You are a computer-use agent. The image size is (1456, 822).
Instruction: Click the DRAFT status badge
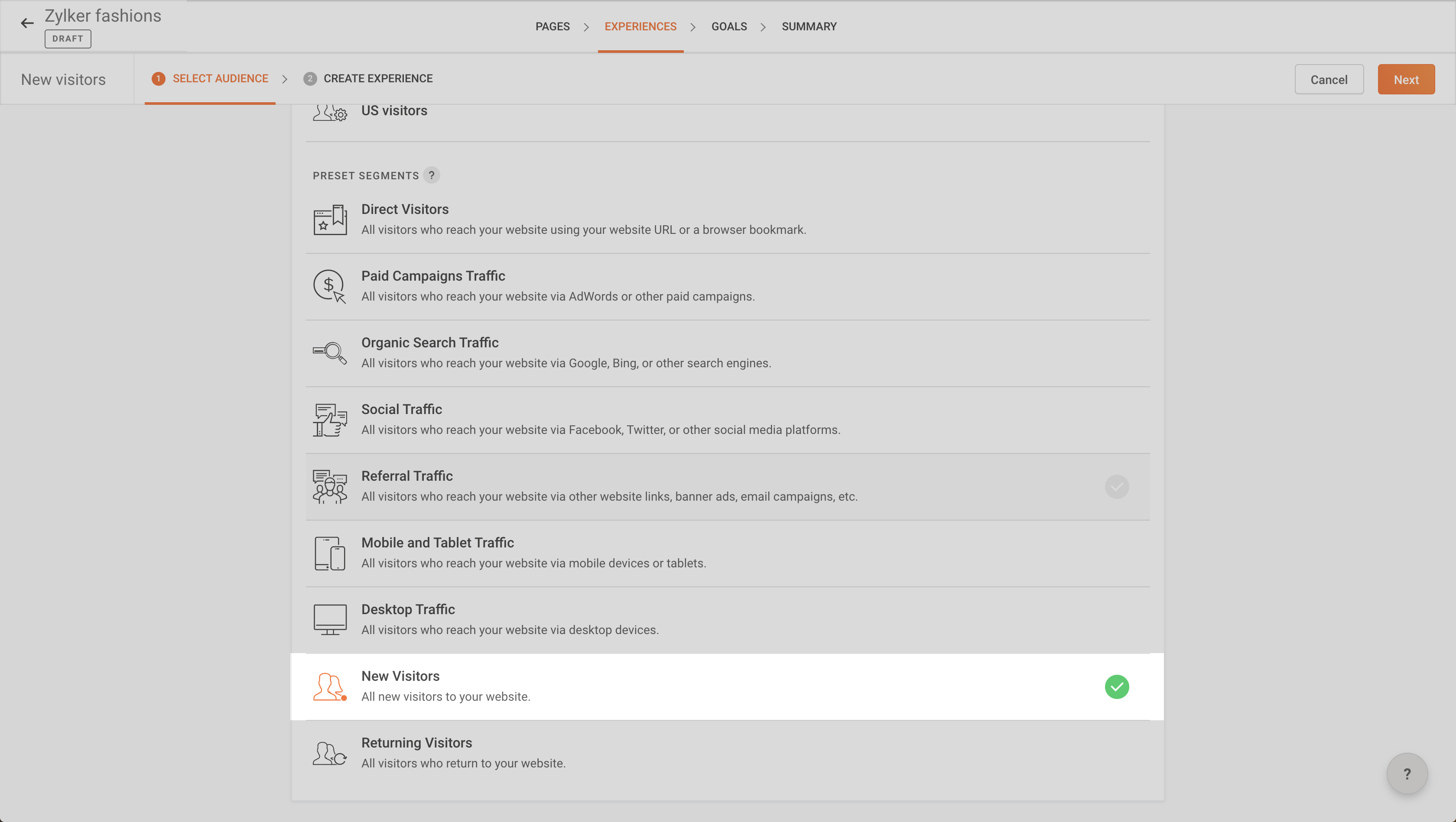point(68,39)
